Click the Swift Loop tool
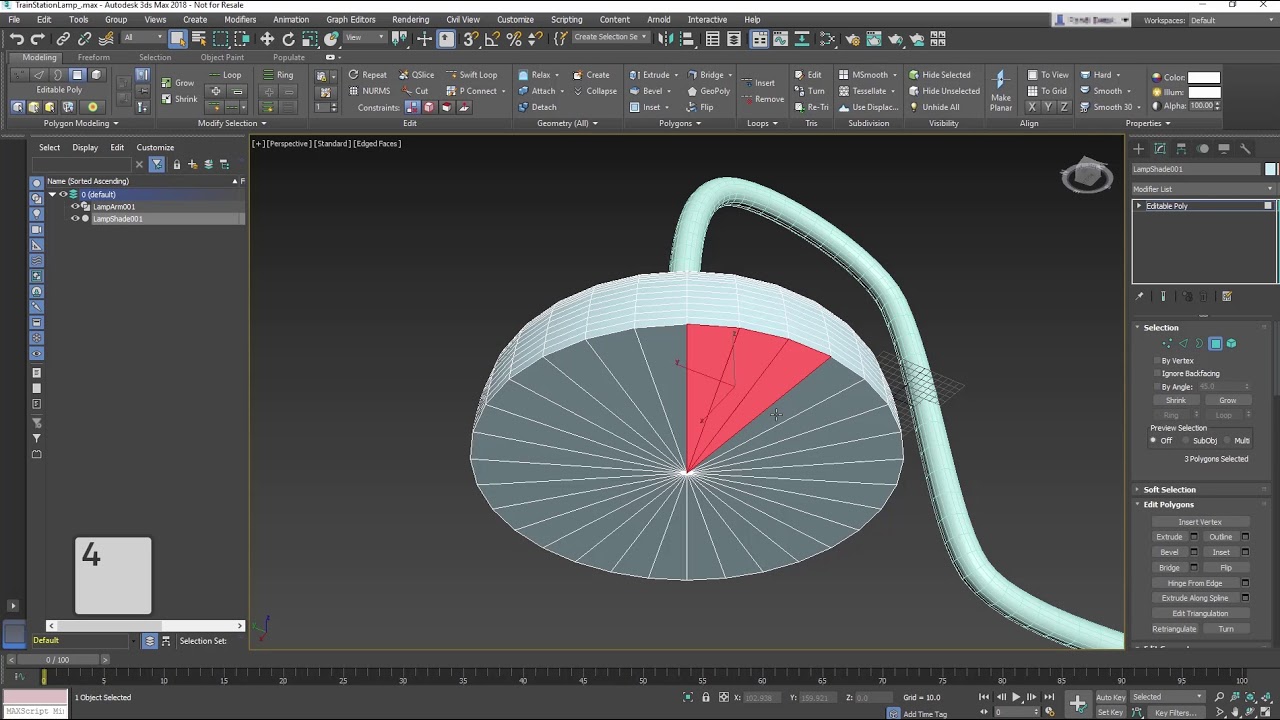 click(471, 75)
